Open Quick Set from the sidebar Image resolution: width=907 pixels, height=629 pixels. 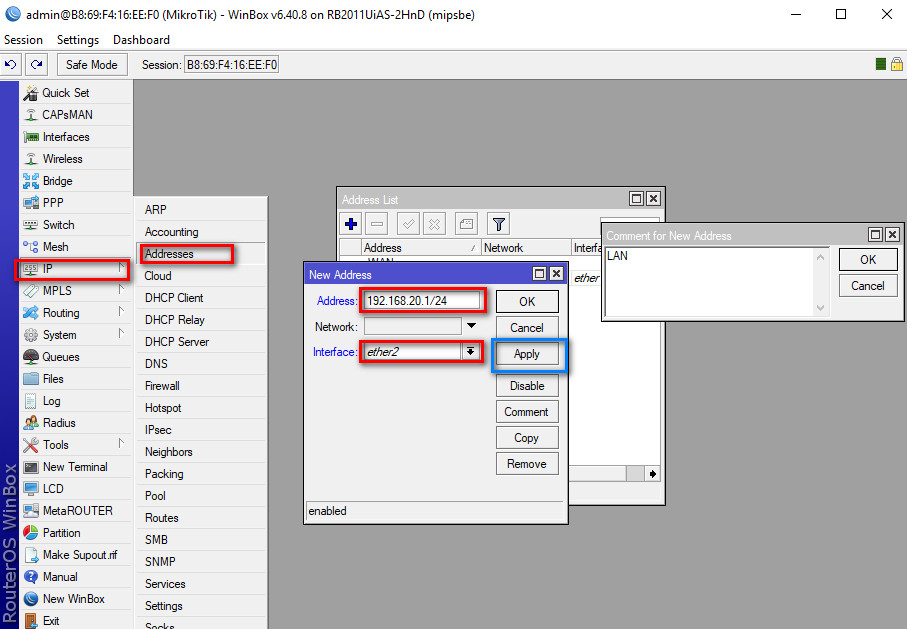click(65, 93)
